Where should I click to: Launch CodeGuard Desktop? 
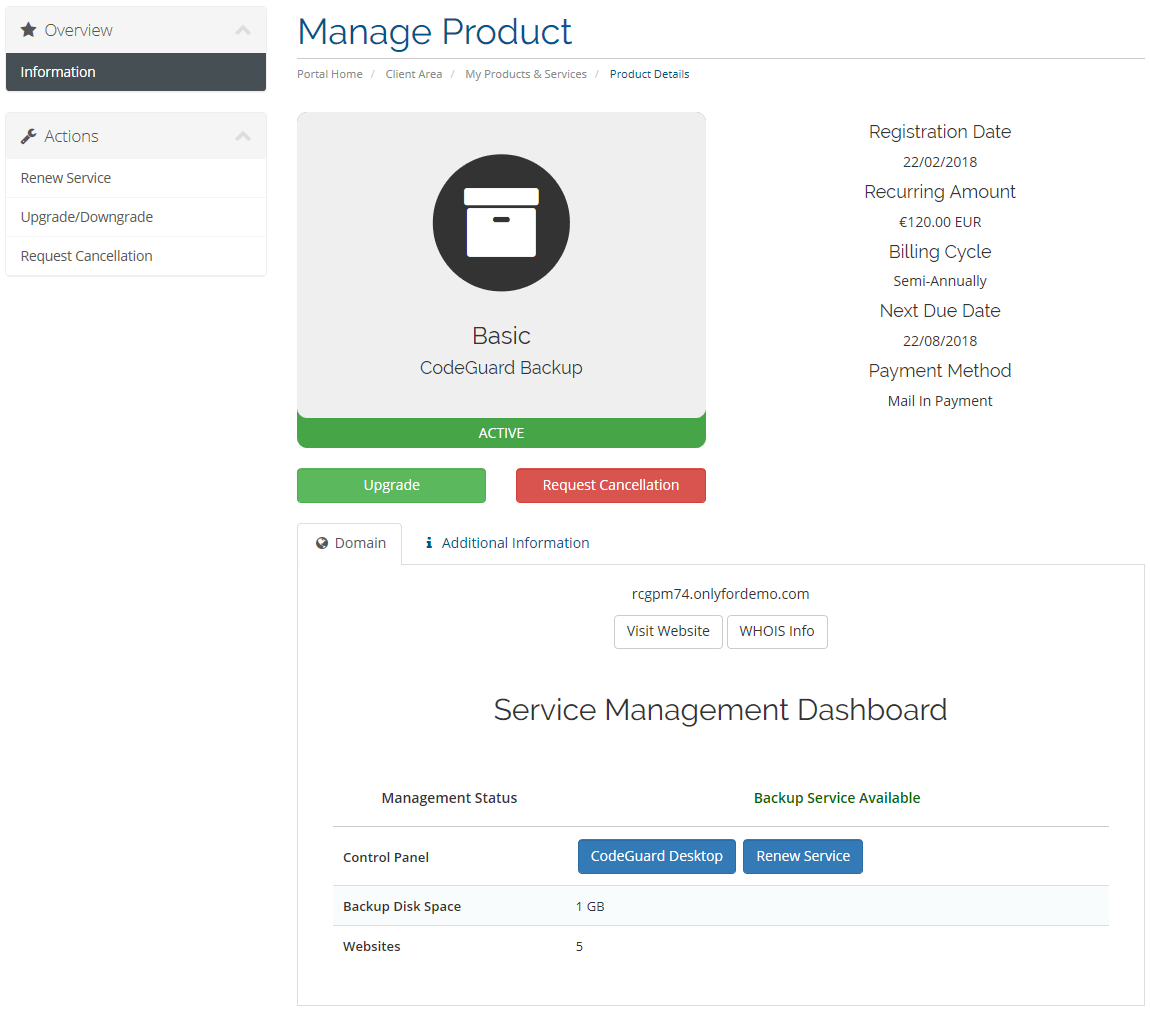(656, 857)
